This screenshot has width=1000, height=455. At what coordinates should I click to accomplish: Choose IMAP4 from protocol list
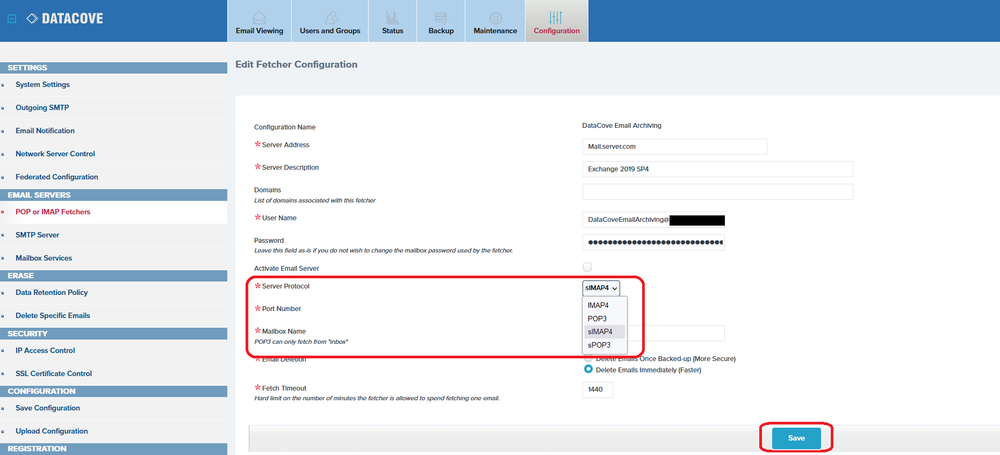click(x=605, y=305)
